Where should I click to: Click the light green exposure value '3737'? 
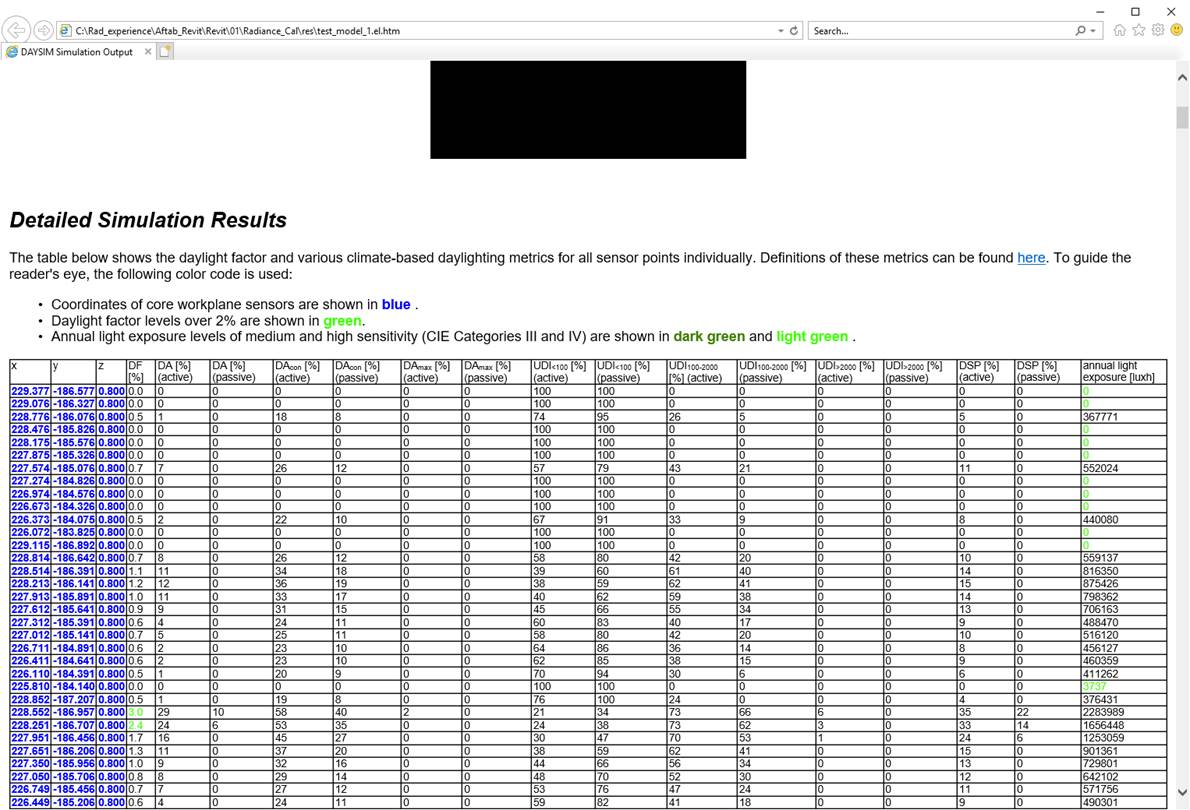click(x=1094, y=686)
